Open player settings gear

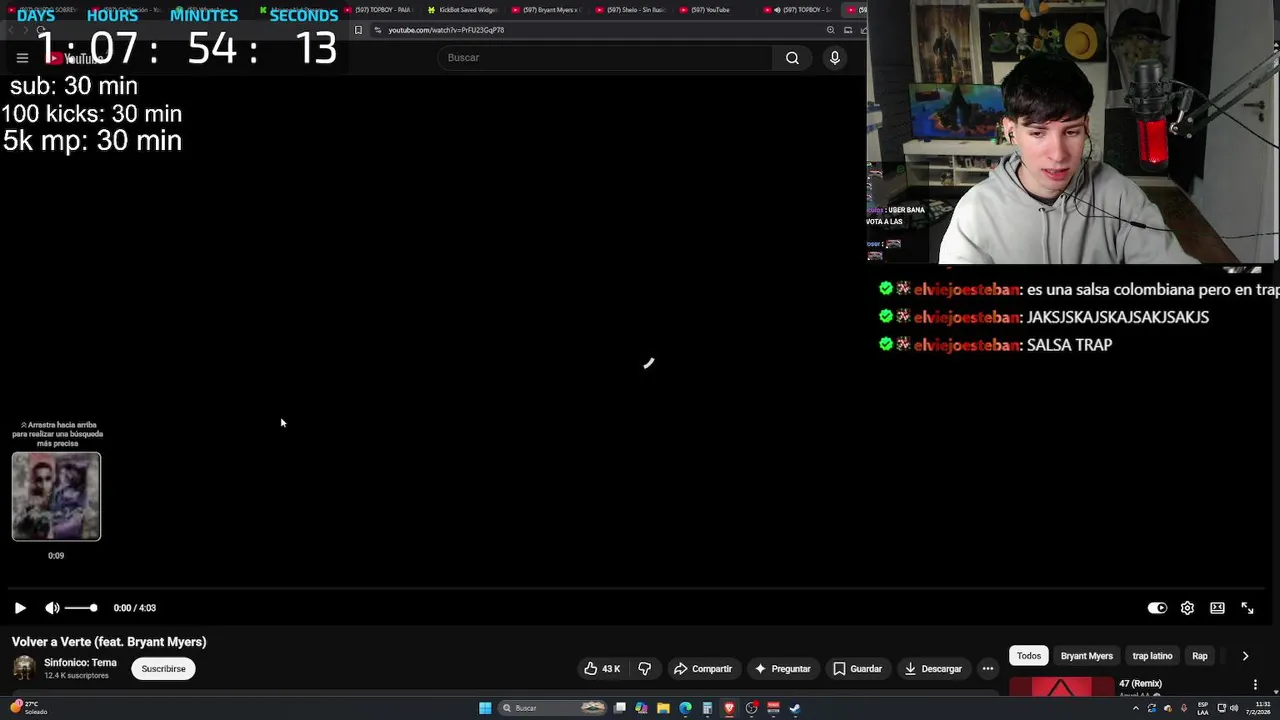1187,608
